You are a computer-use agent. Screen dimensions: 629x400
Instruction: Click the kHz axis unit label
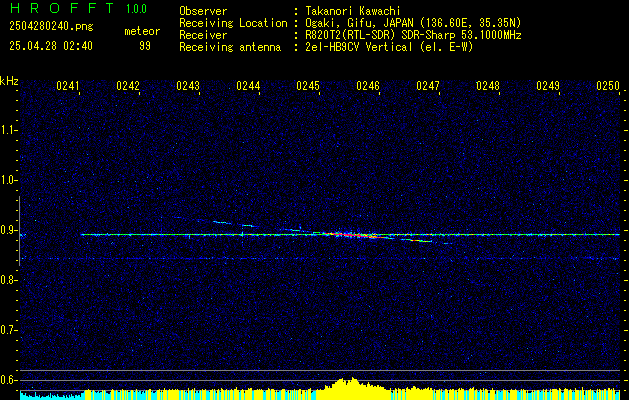click(9, 81)
